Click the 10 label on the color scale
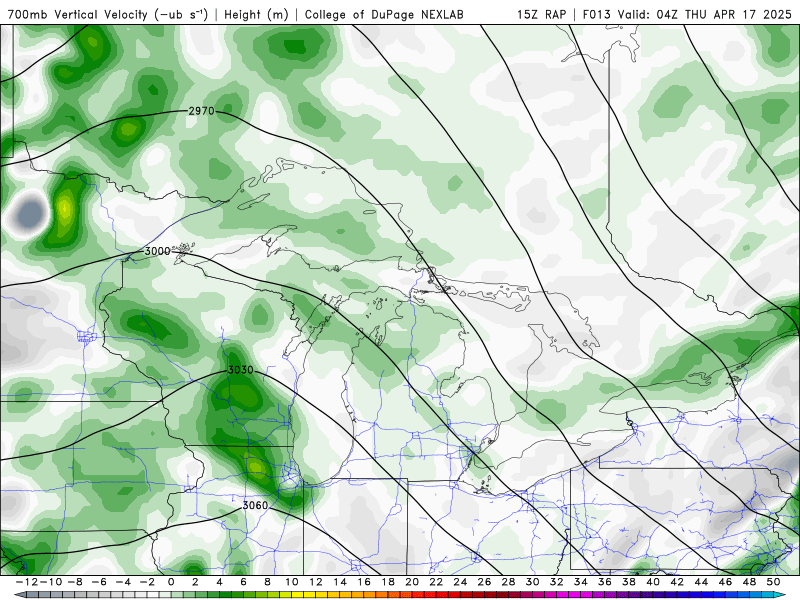The width and height of the screenshot is (800, 600). [x=291, y=582]
